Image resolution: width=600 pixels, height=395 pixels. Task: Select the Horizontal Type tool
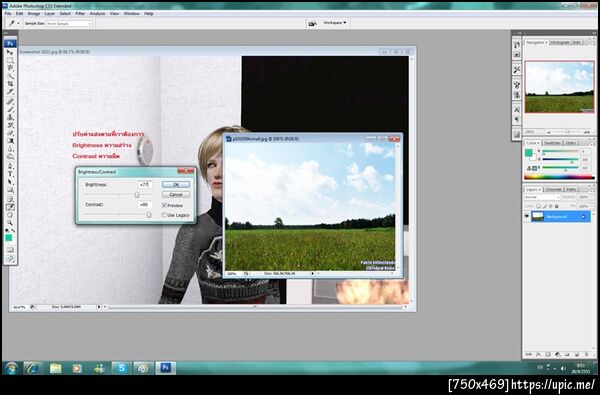pyautogui.click(x=10, y=174)
